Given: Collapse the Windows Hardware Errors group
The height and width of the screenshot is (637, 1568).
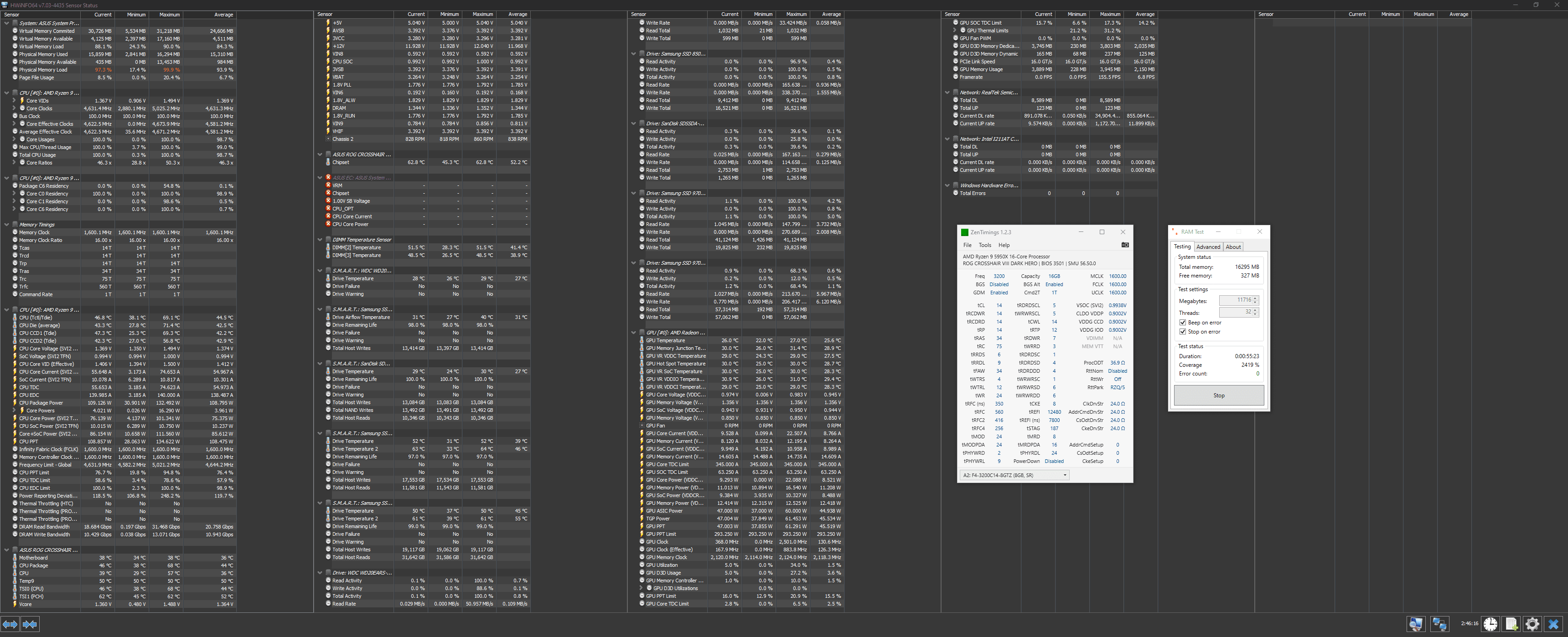Looking at the screenshot, I should tap(947, 185).
